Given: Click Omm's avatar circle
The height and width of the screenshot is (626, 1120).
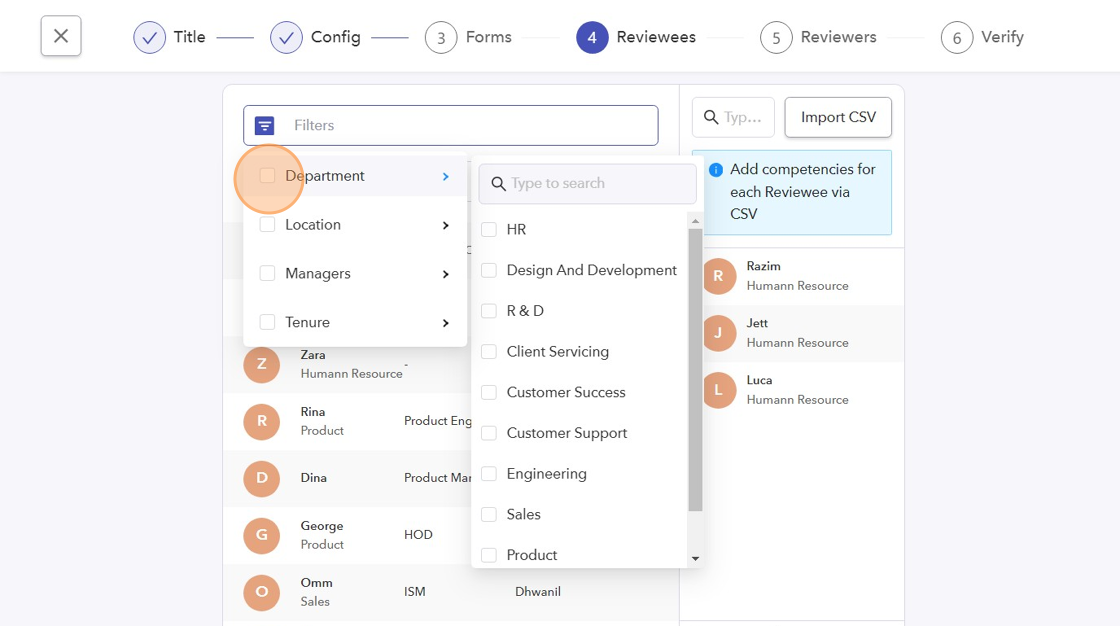Looking at the screenshot, I should (262, 592).
